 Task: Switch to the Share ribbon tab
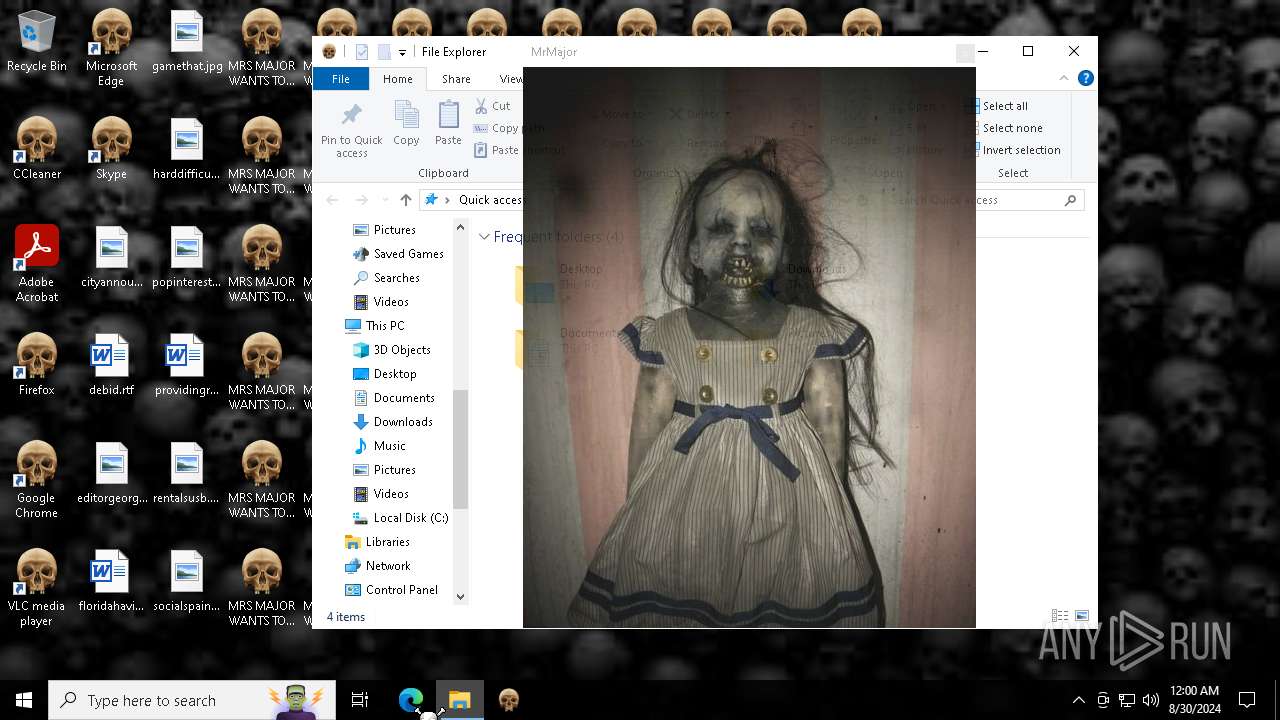click(456, 79)
